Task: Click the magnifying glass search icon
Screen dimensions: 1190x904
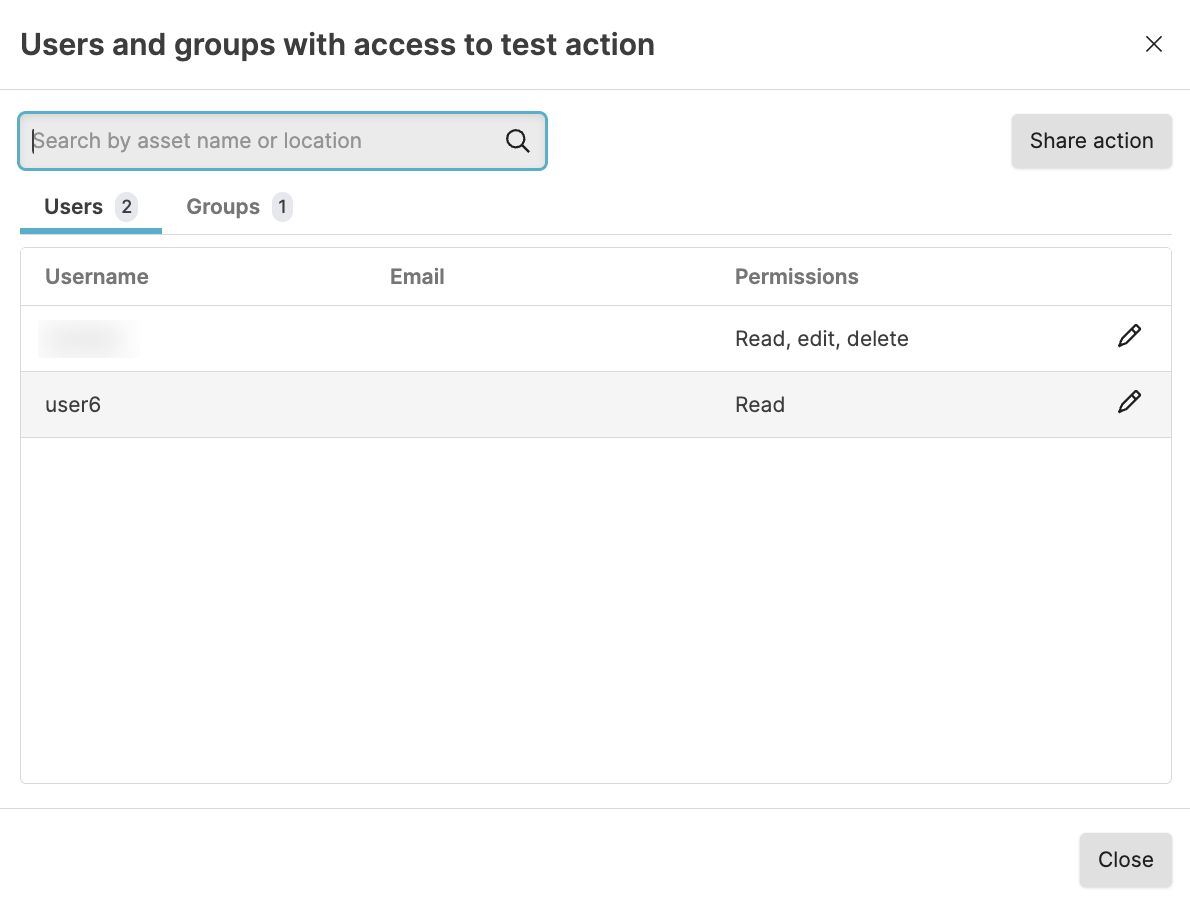Action: click(x=517, y=141)
